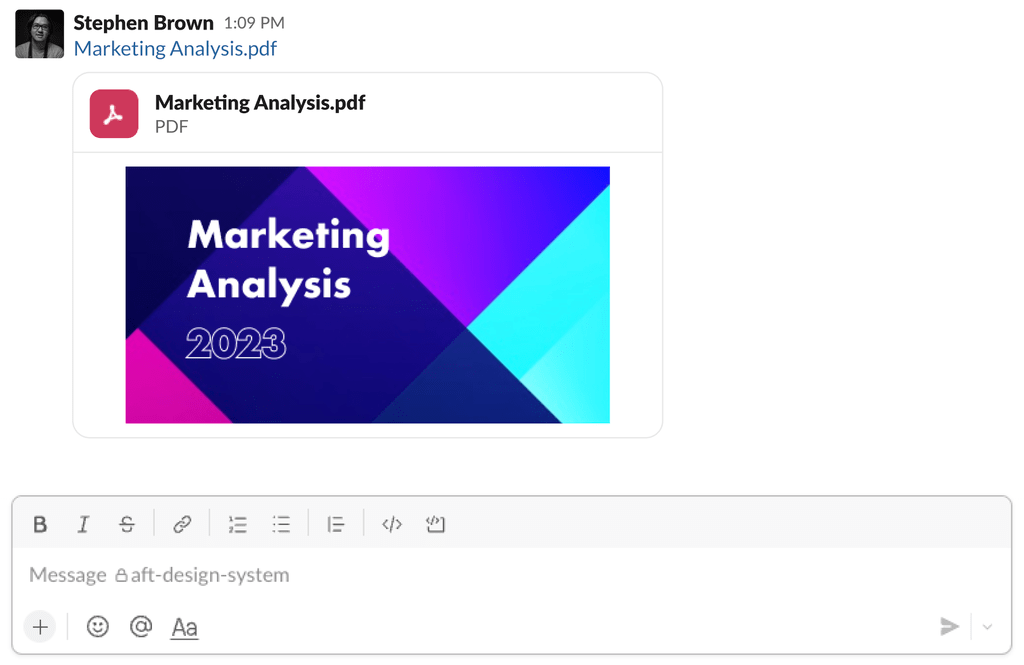Create an ordered list
The width and height of the screenshot is (1024, 665).
pos(237,523)
